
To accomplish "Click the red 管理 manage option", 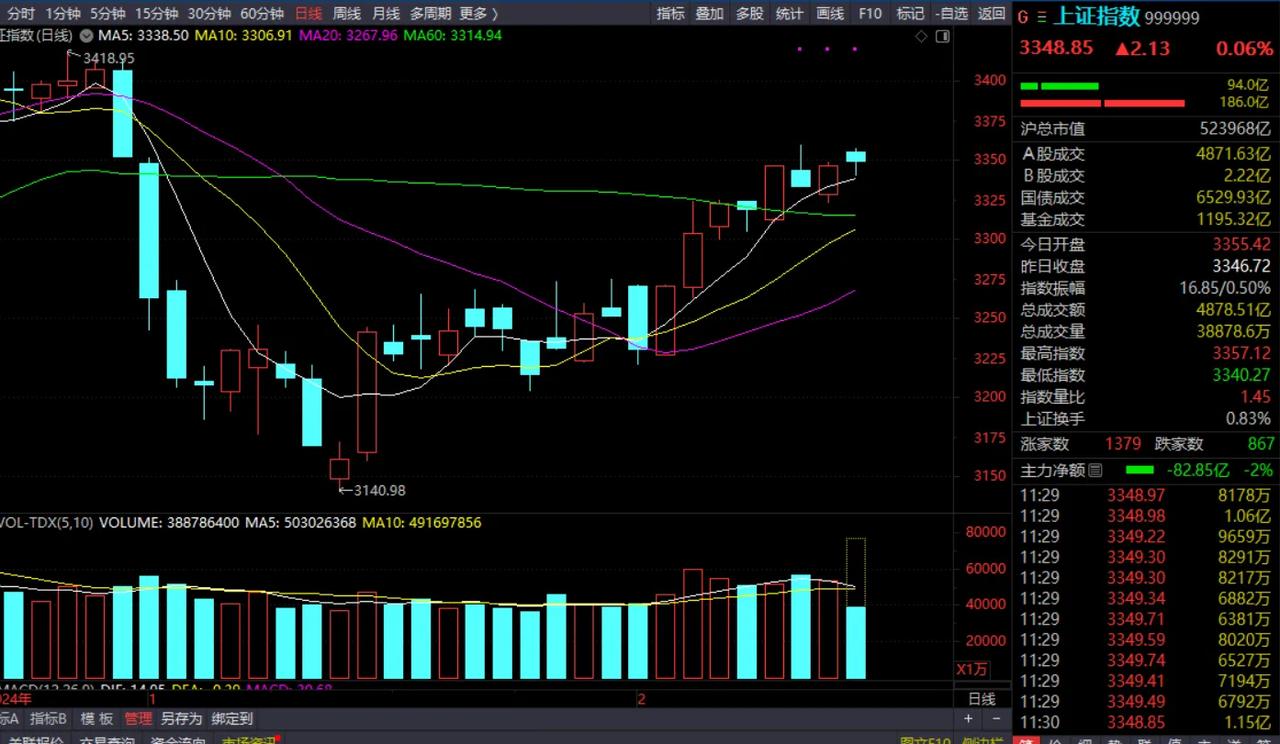I will 138,718.
